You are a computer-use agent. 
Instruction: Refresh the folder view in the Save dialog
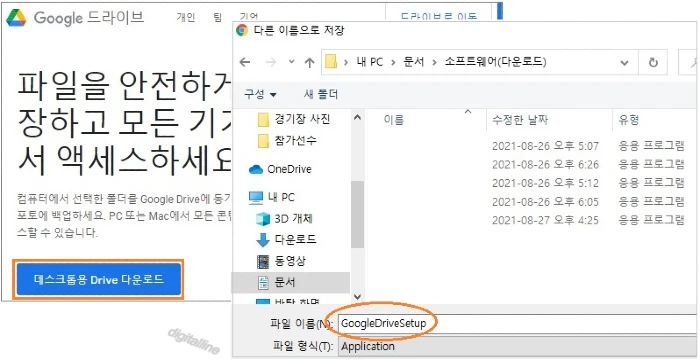(x=653, y=63)
